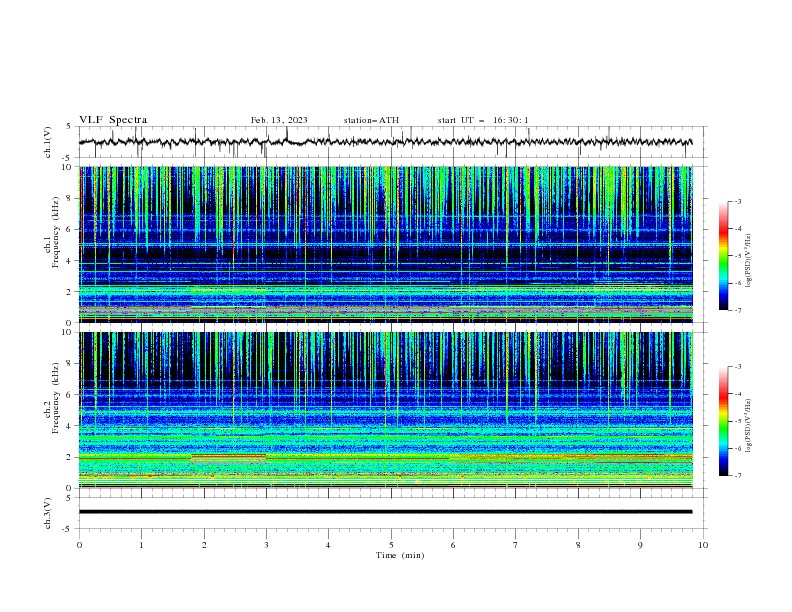Click time axis tick label "9"

[640, 545]
